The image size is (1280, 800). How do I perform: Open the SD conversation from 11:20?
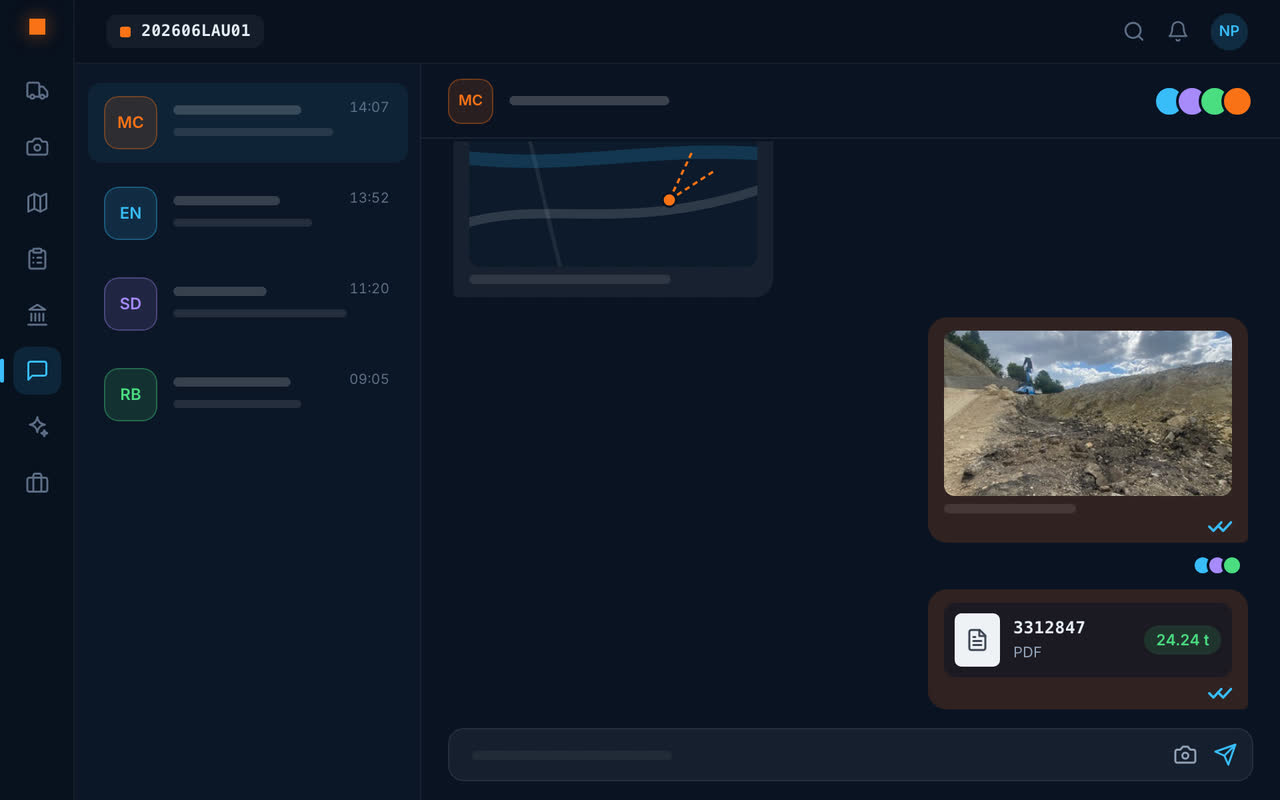[247, 304]
